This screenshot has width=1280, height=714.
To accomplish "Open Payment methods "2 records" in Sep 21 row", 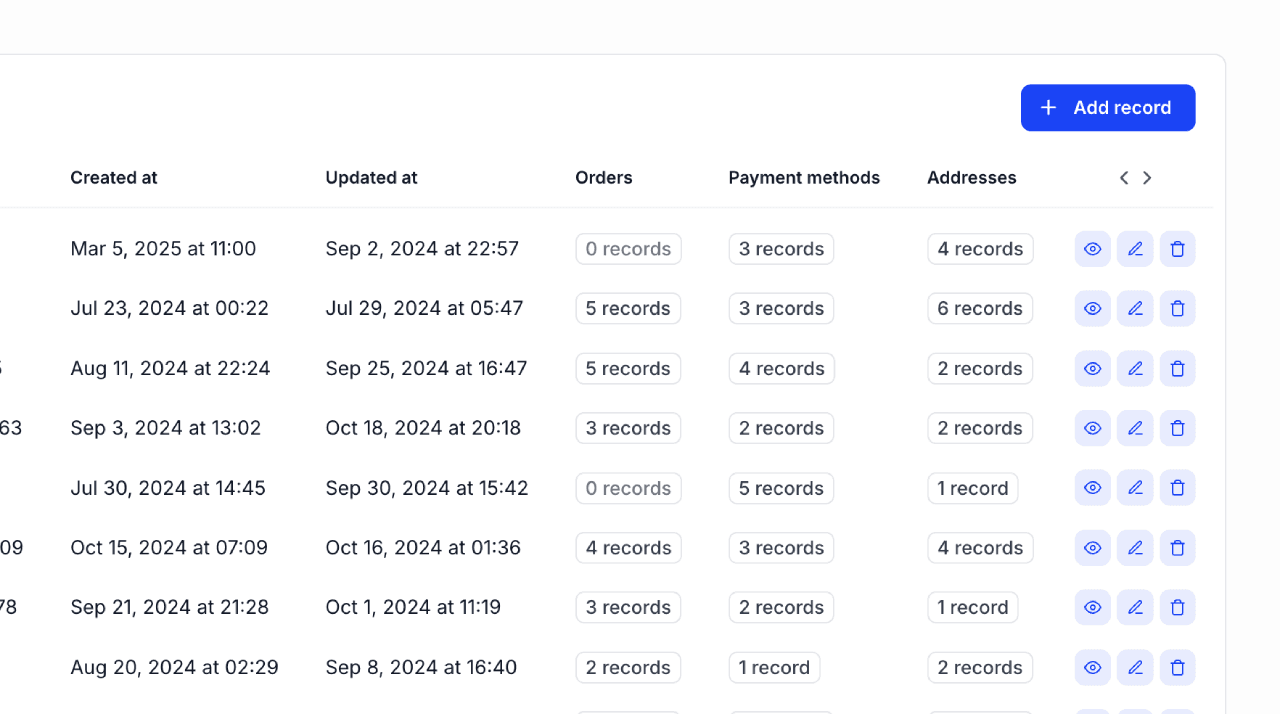I will [x=781, y=607].
